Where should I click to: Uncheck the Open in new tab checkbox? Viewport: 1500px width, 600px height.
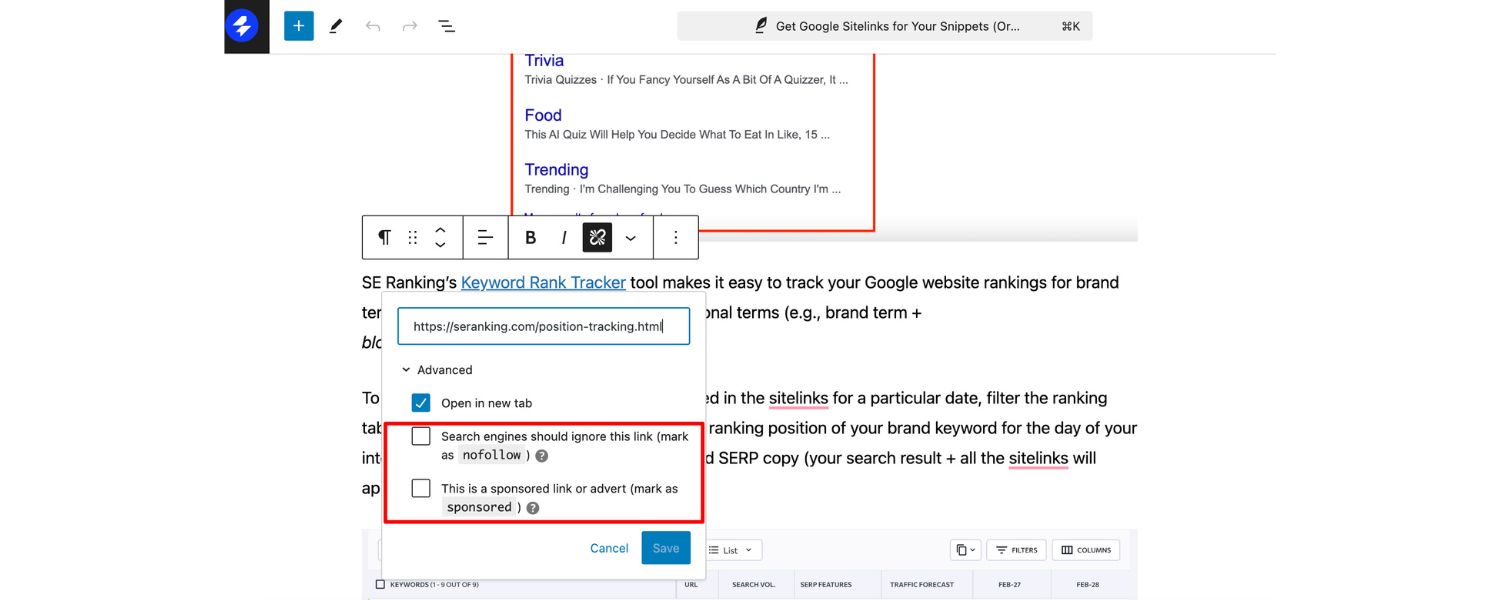pos(421,402)
